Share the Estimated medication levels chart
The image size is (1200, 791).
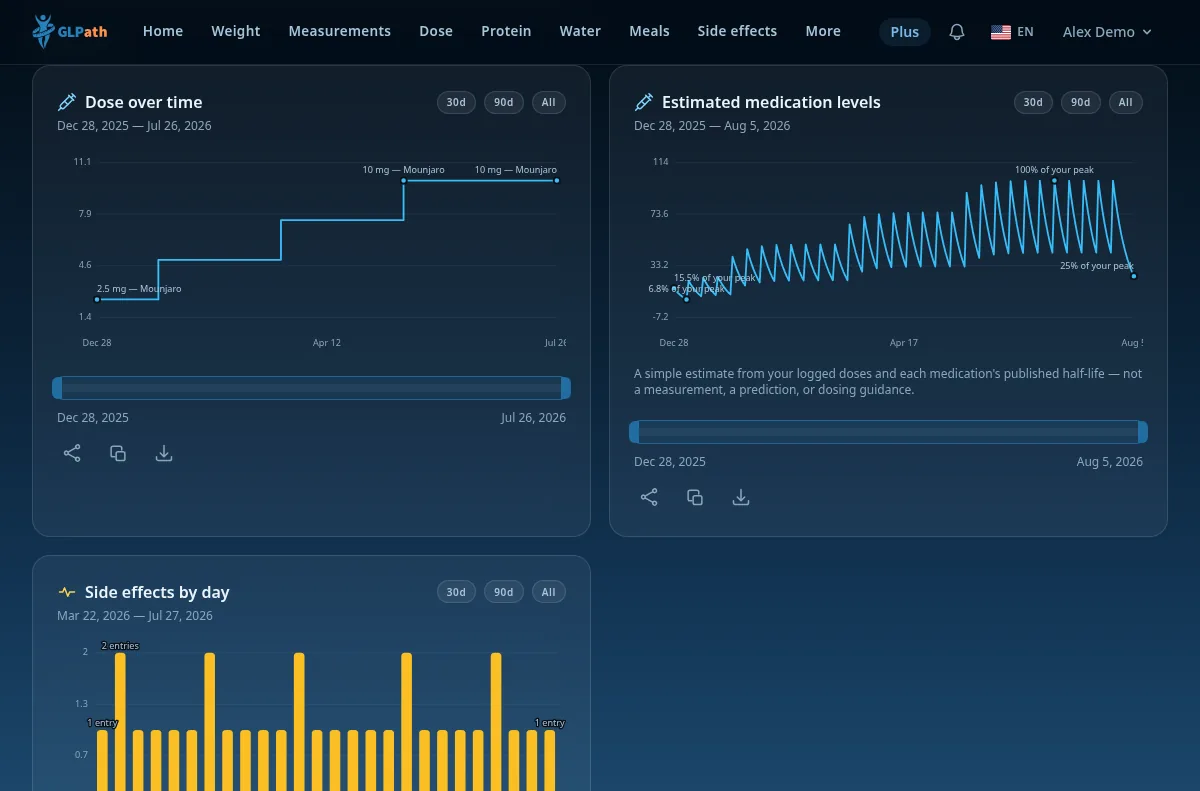(649, 497)
